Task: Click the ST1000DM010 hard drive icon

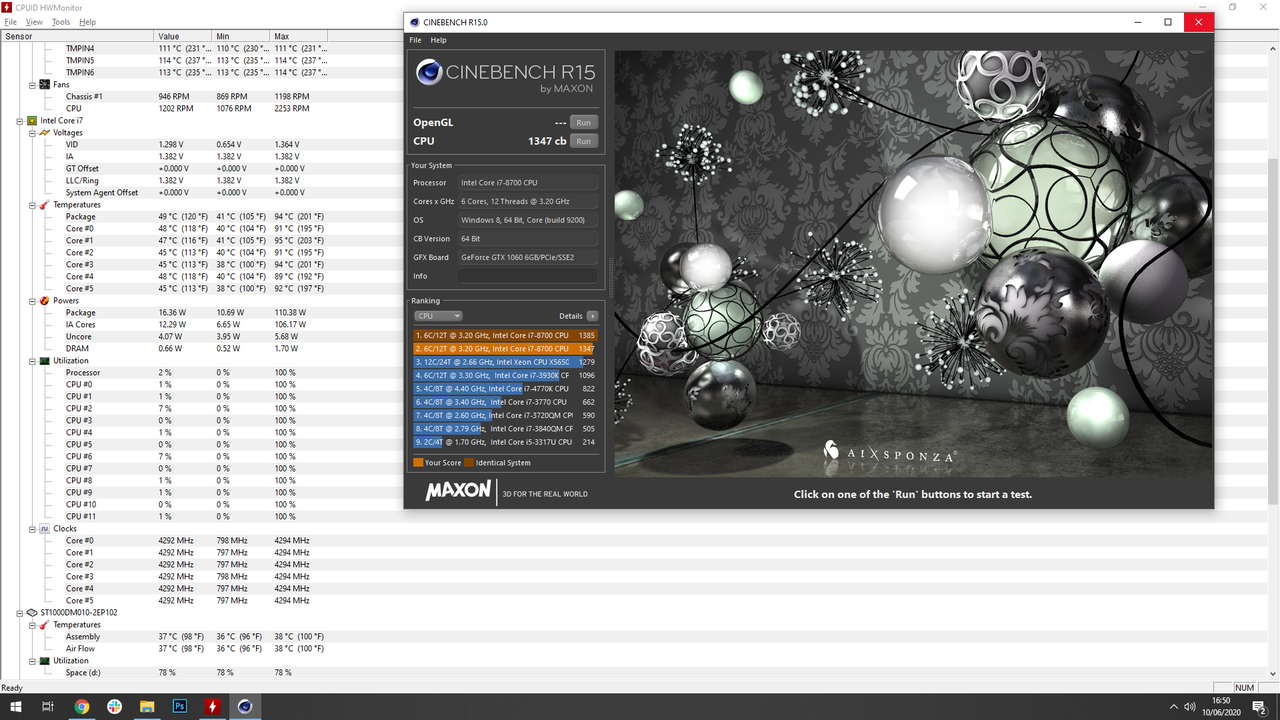Action: 33,612
